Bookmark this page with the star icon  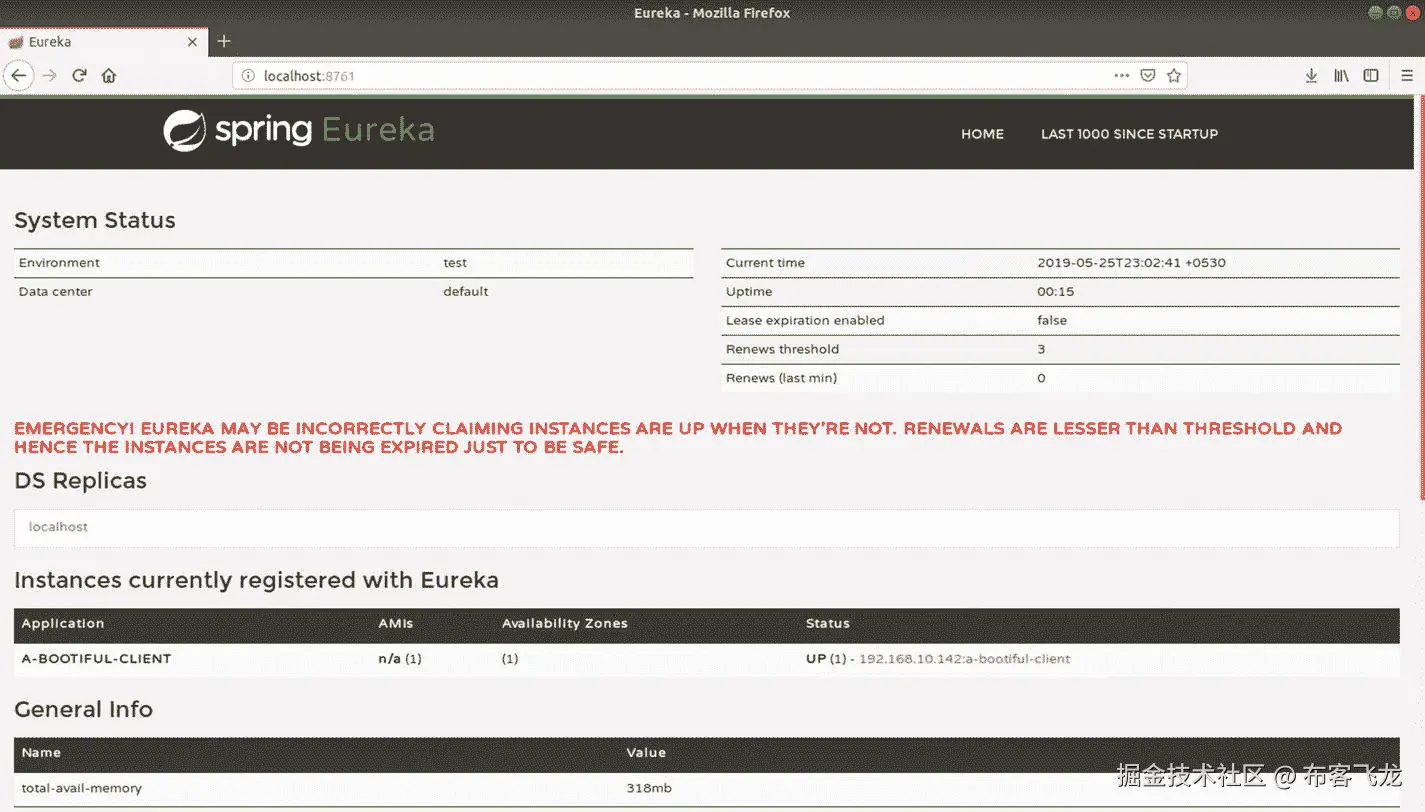[1174, 76]
